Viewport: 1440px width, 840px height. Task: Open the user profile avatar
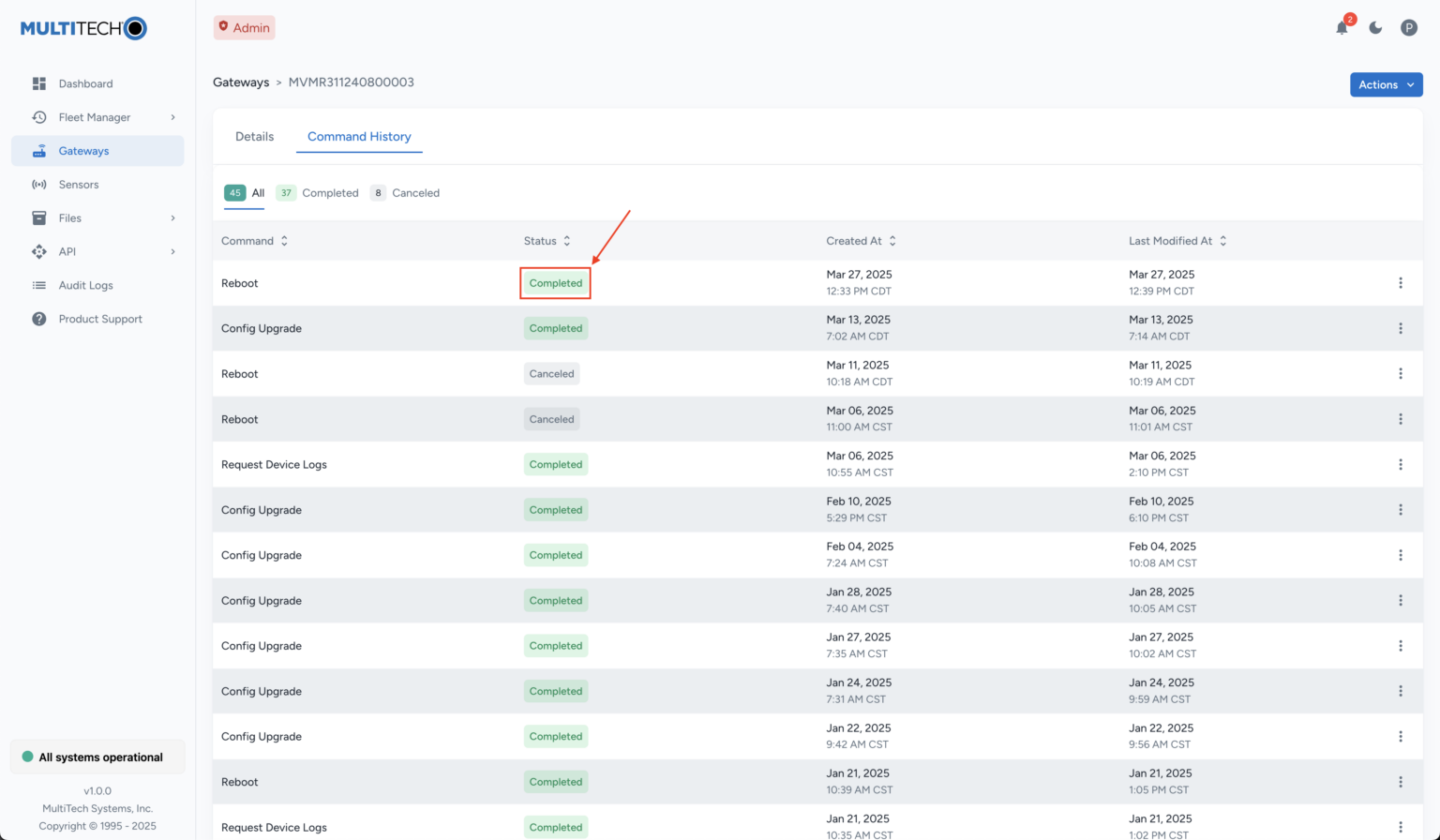point(1408,28)
